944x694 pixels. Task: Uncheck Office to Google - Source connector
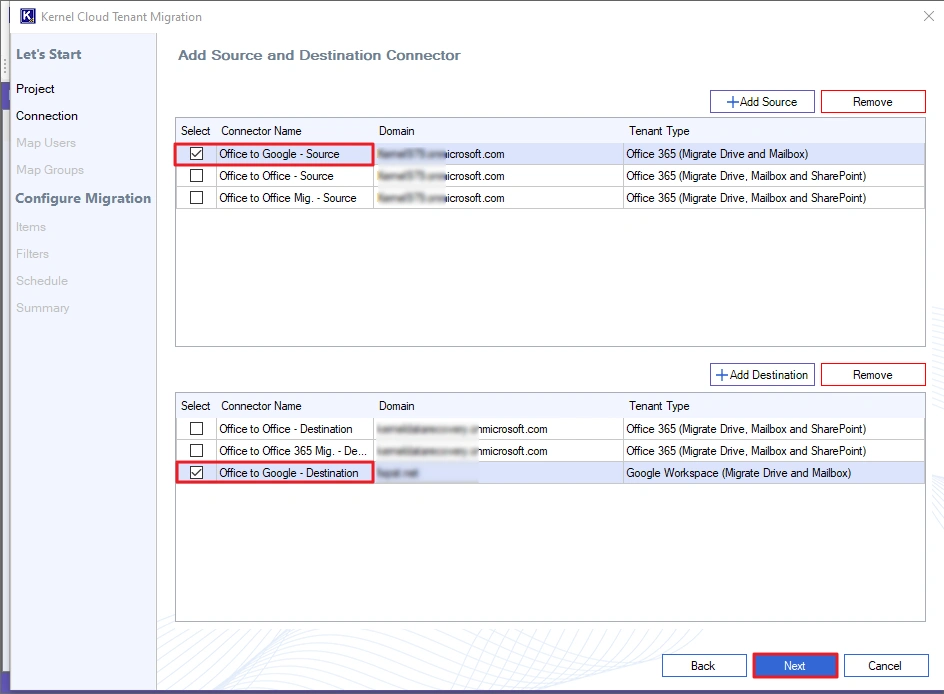tap(196, 155)
